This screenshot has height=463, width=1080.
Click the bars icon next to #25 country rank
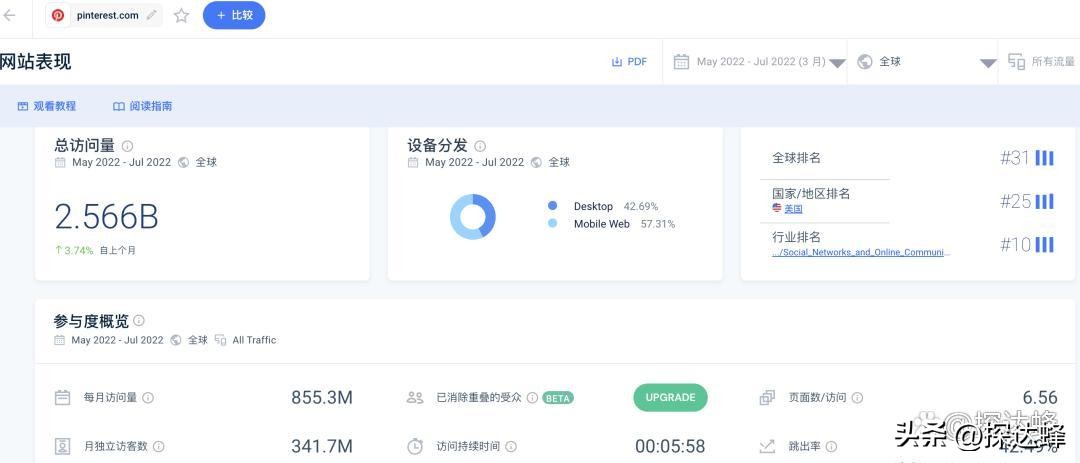[x=1045, y=202]
